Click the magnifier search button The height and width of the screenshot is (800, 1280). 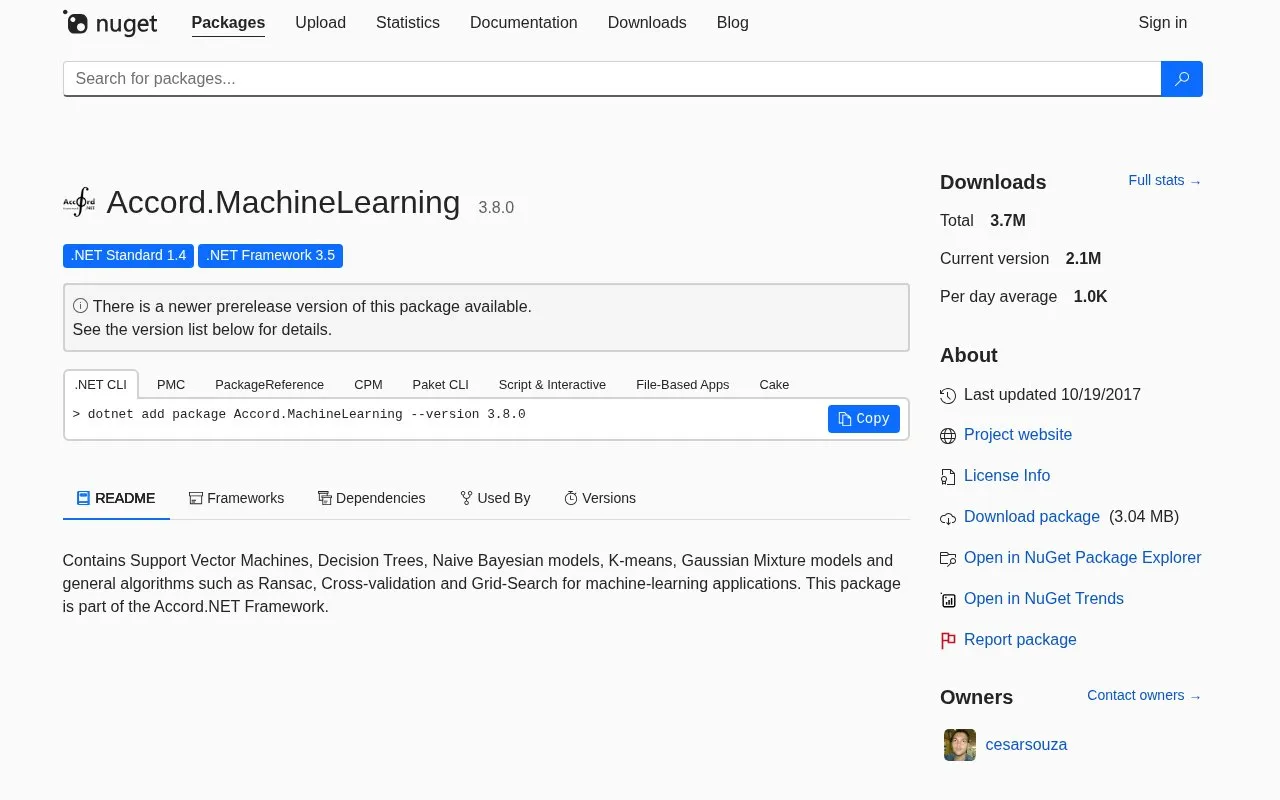[x=1181, y=79]
